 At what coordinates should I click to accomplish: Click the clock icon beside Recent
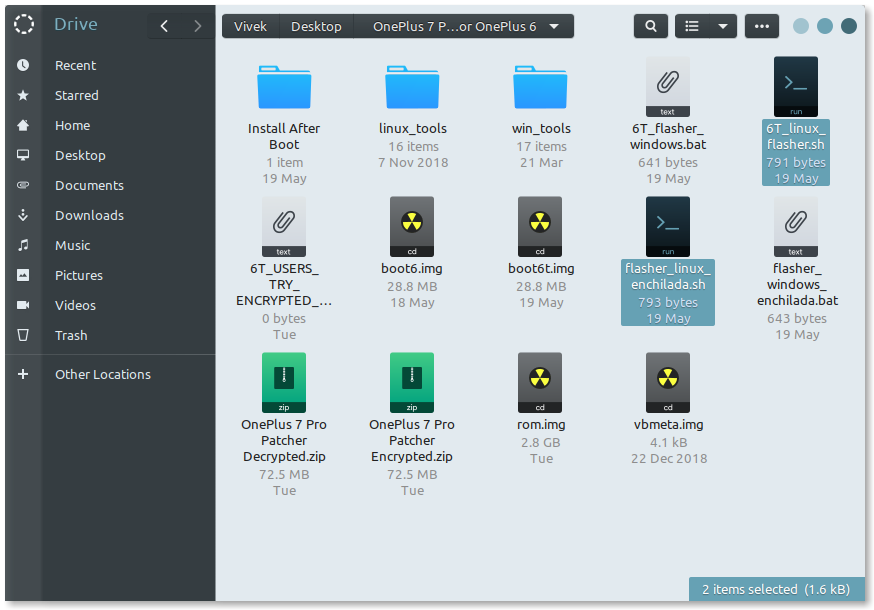(x=23, y=65)
